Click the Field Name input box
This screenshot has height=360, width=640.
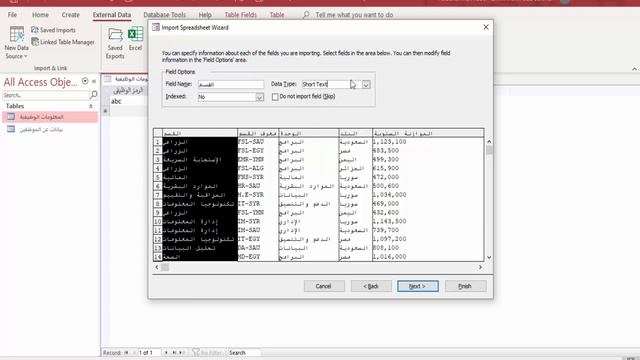point(231,84)
